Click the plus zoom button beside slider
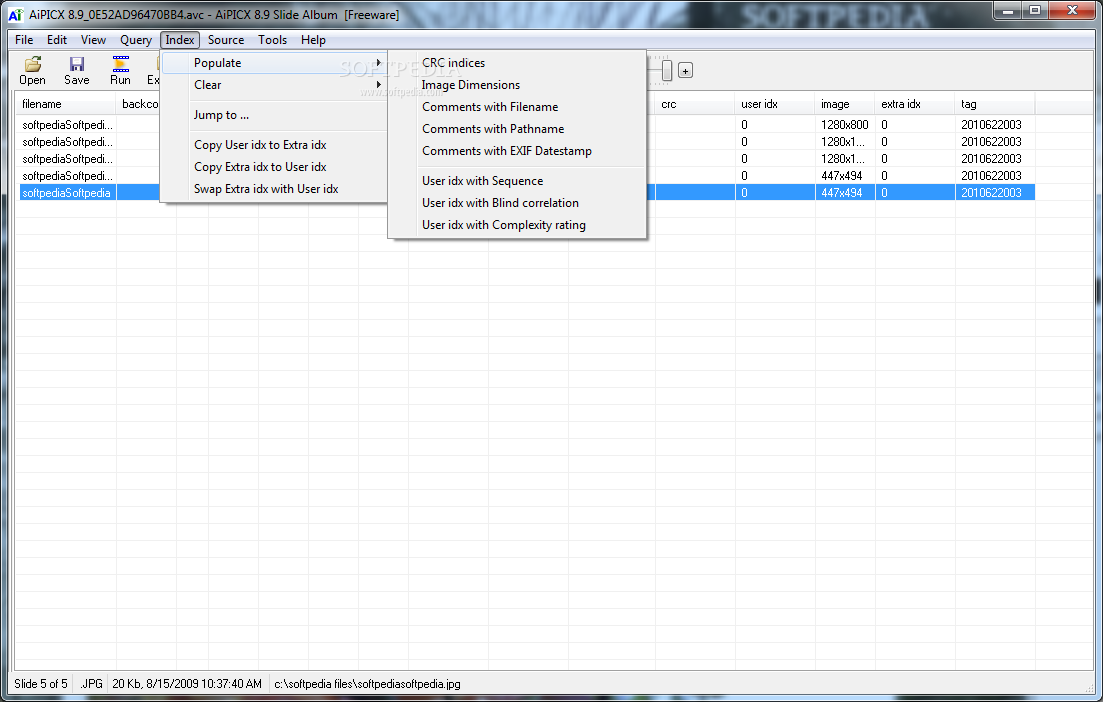1103x702 pixels. point(685,70)
